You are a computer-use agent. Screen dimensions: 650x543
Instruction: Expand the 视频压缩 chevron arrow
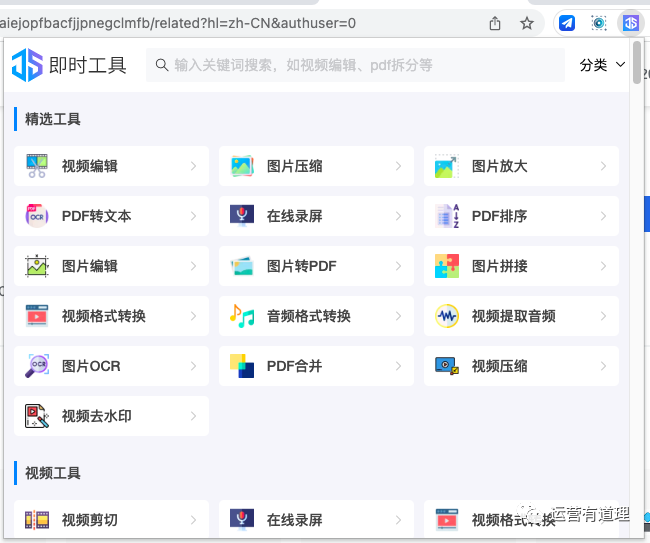click(x=604, y=366)
